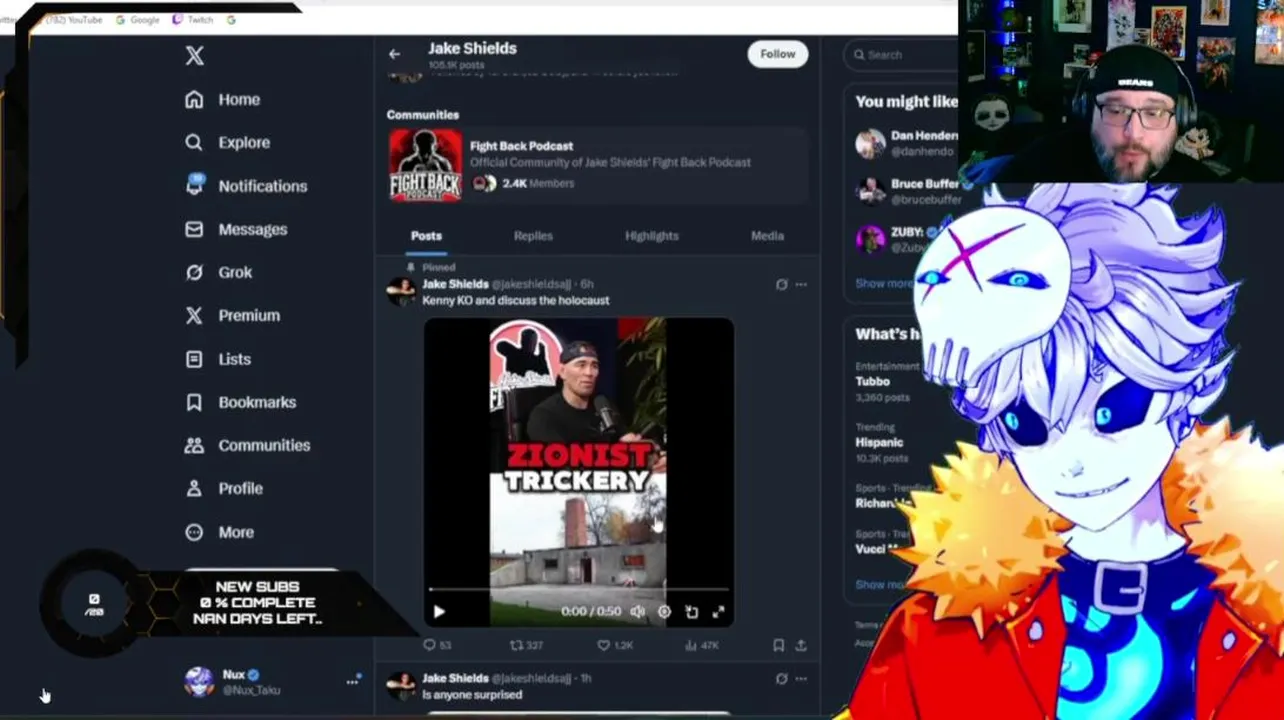Switch to the Replies tab

point(533,236)
